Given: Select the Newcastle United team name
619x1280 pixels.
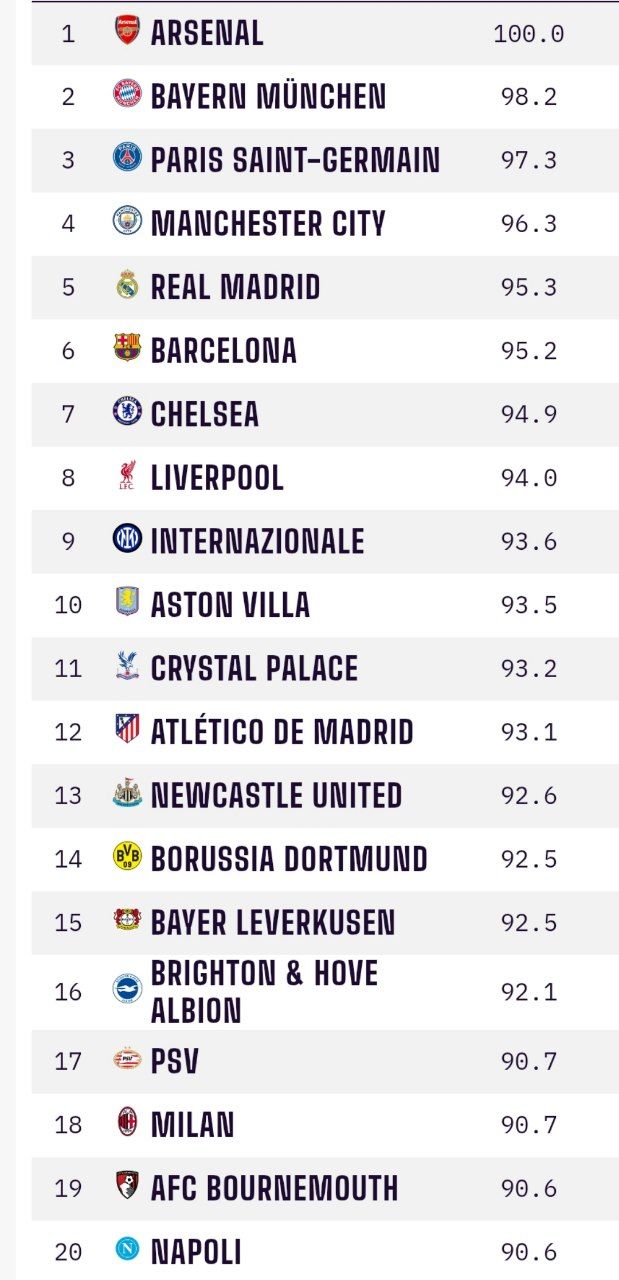Looking at the screenshot, I should pos(276,796).
